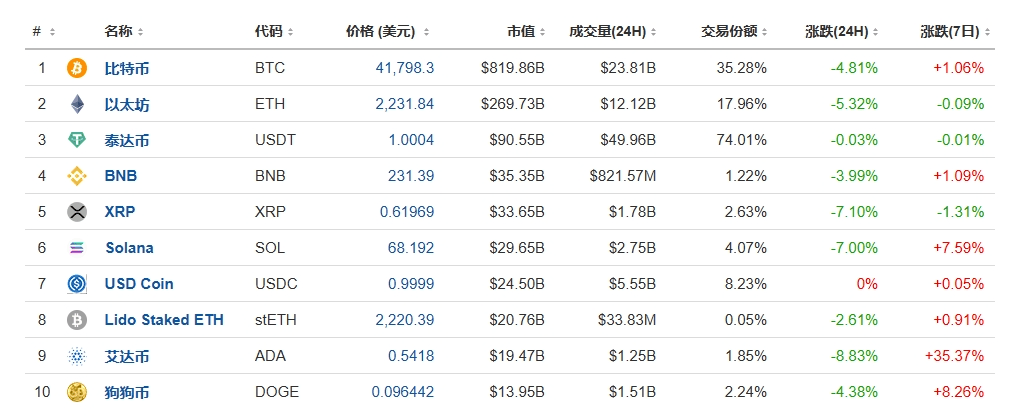
Task: Click Bitcoin price 41,798.3
Action: (405, 68)
